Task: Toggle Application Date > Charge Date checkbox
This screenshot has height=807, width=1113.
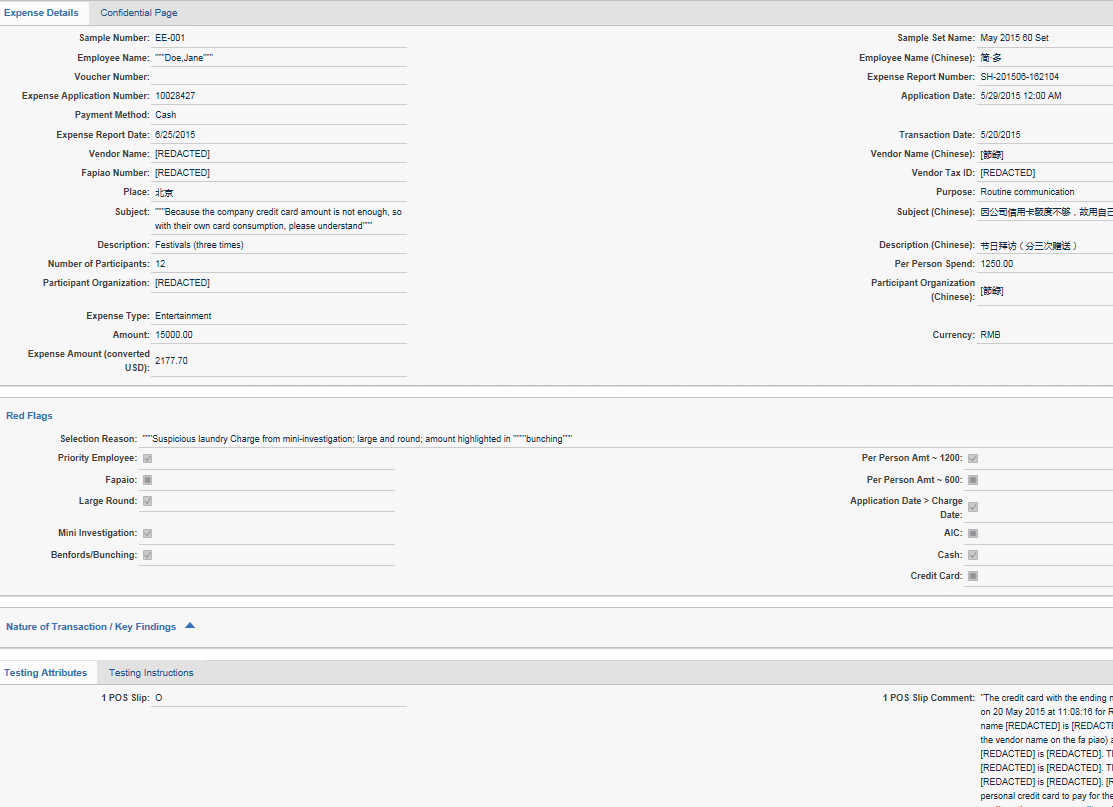Action: 973,507
